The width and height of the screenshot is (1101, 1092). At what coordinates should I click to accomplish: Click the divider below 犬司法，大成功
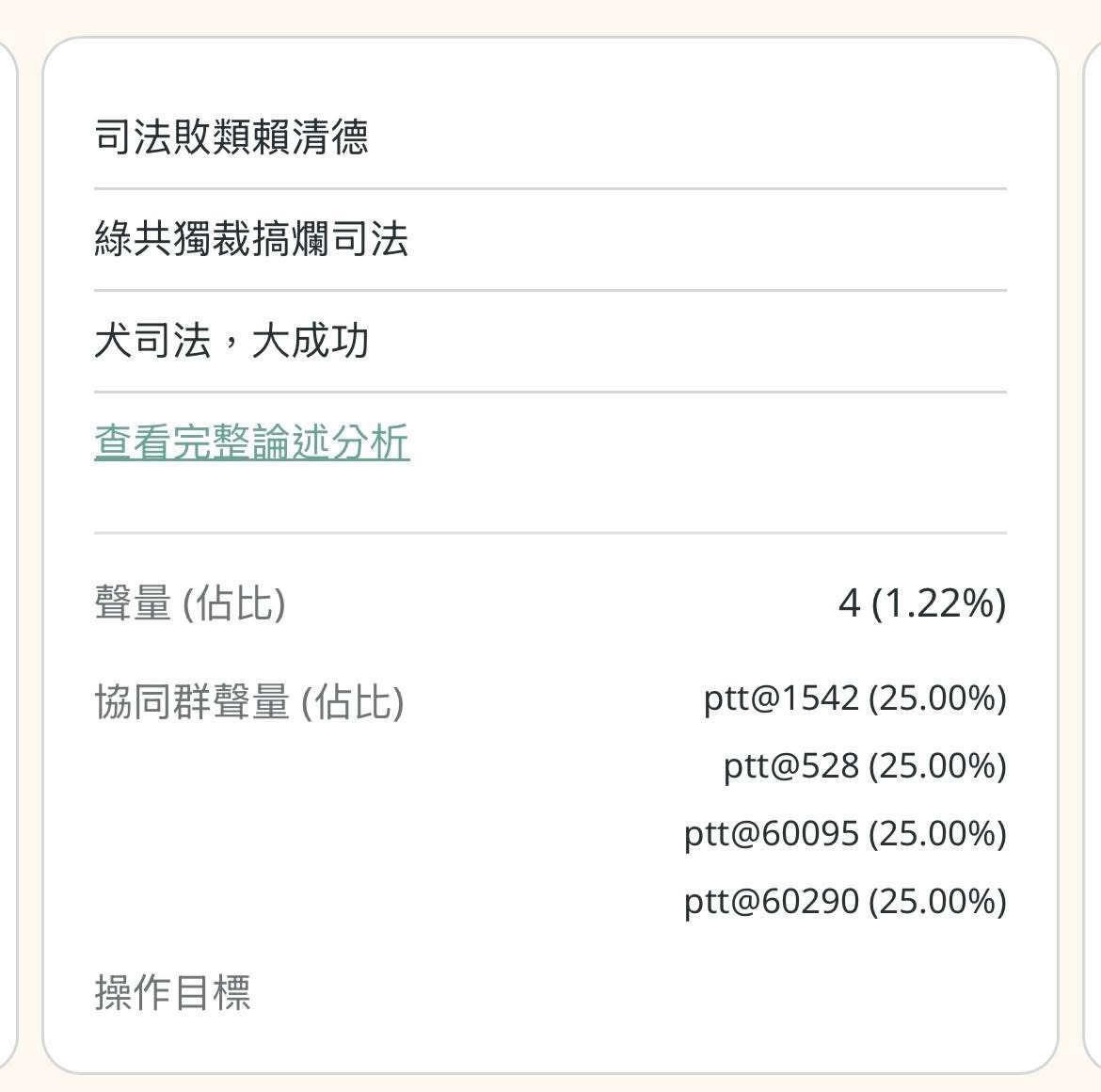click(x=550, y=392)
